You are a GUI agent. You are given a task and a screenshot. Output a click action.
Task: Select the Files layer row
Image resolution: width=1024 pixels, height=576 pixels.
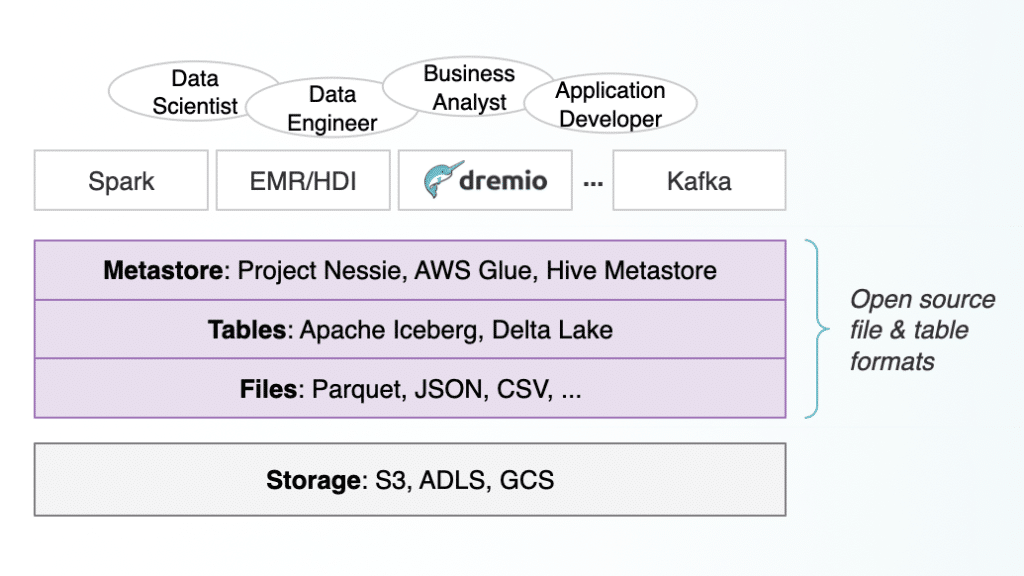[410, 389]
